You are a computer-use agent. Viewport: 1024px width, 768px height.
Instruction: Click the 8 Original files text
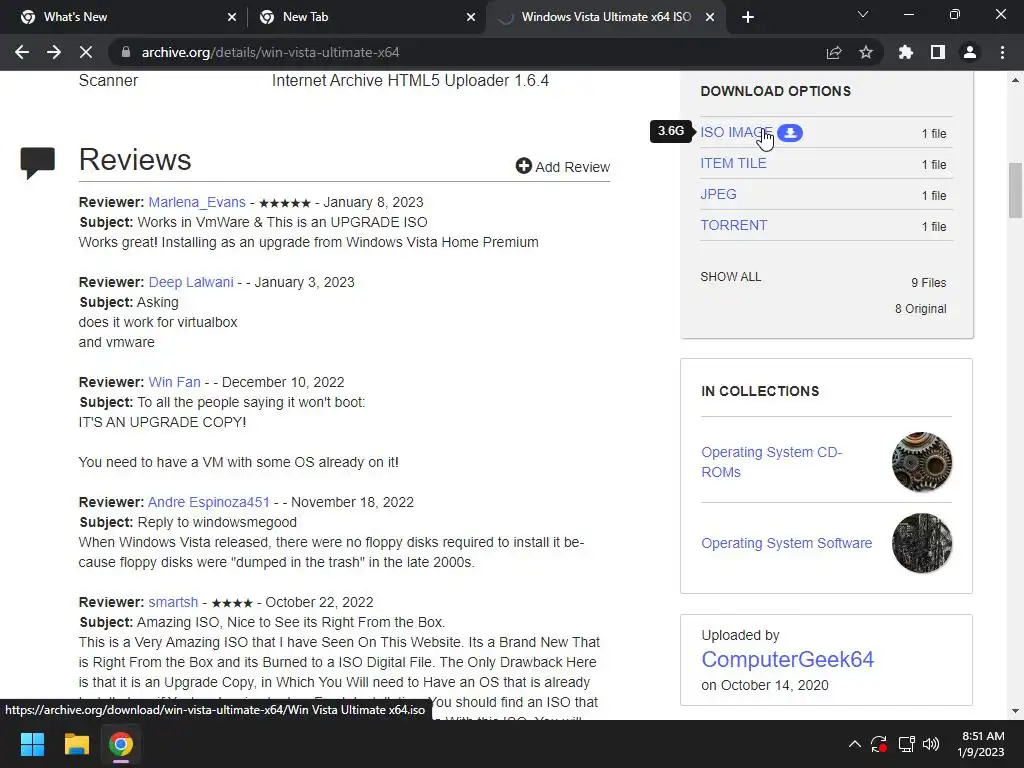point(920,309)
